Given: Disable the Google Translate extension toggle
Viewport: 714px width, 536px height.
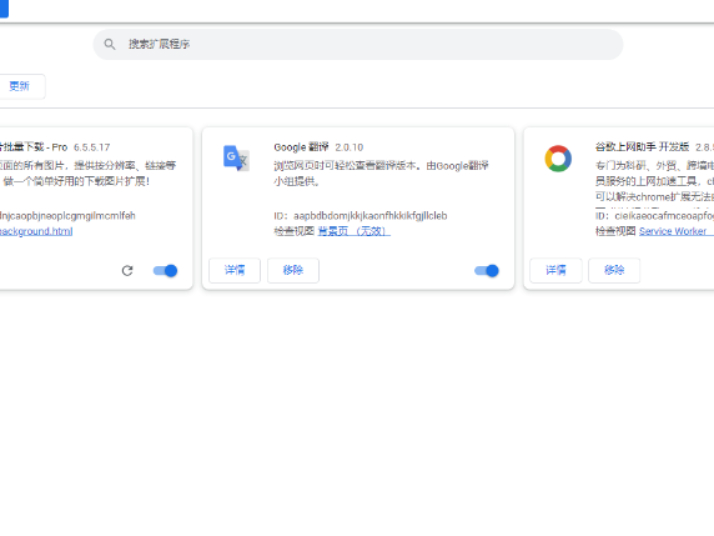Looking at the screenshot, I should coord(487,271).
